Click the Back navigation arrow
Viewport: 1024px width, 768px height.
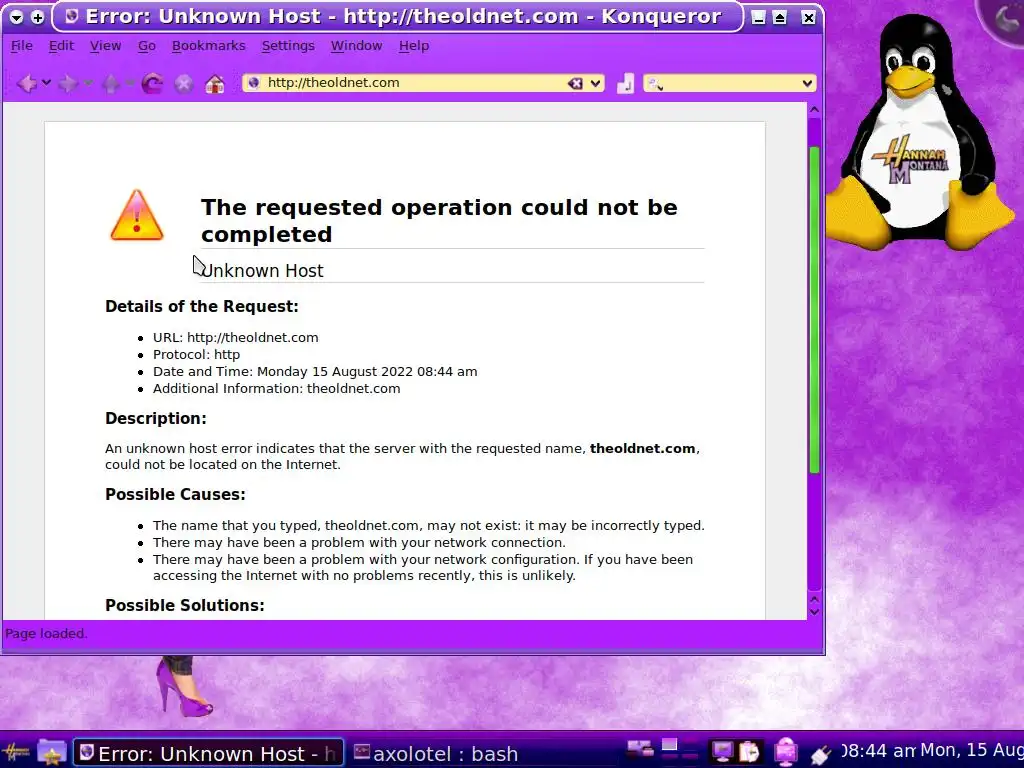coord(27,84)
